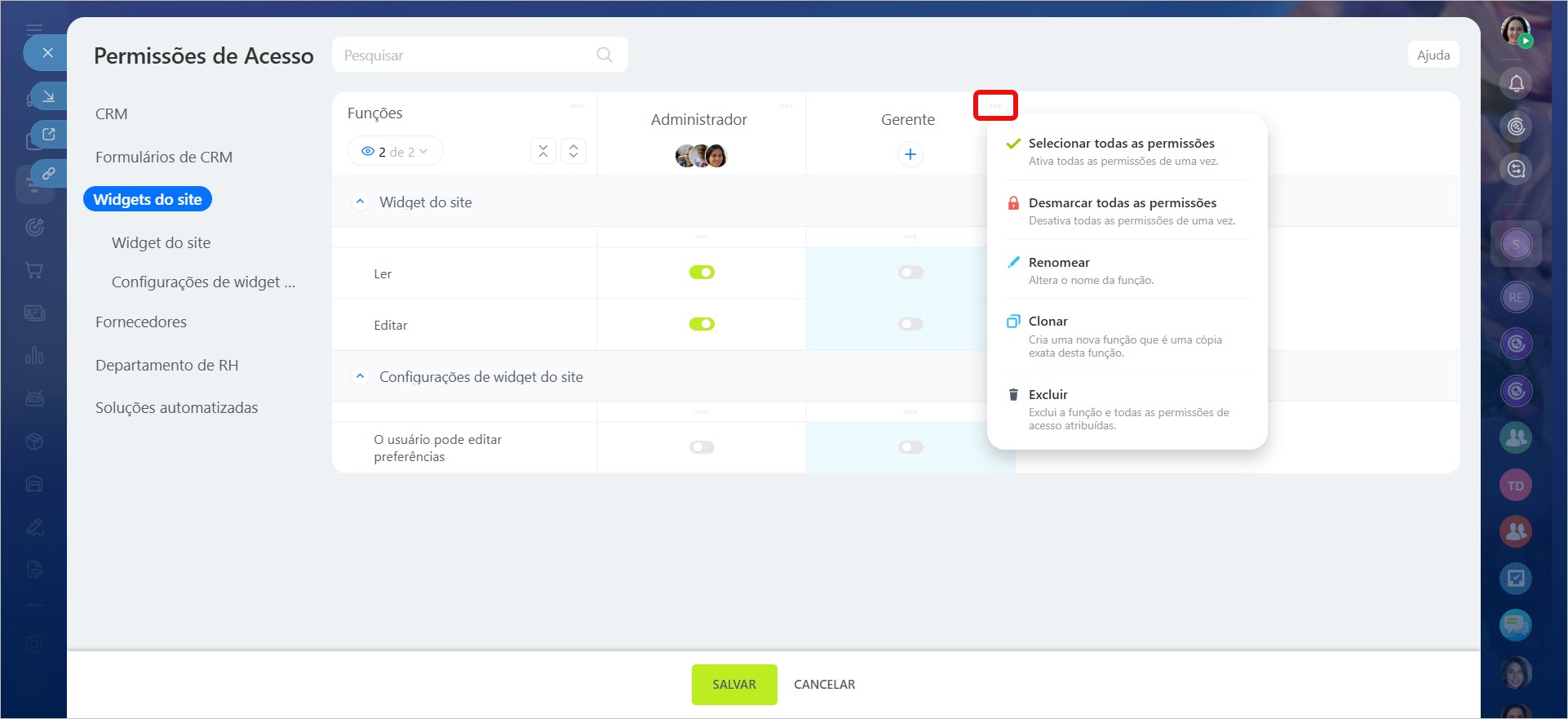The height and width of the screenshot is (719, 1568).
Task: Click the trash icon for Excluir
Action: coord(1013,395)
